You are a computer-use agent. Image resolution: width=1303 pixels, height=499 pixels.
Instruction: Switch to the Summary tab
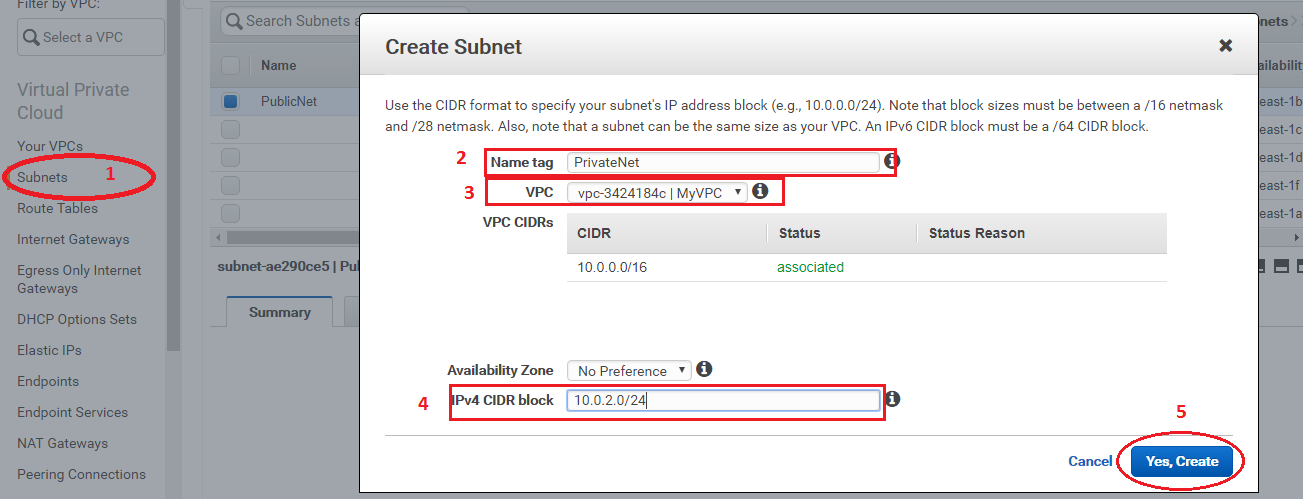coord(280,312)
